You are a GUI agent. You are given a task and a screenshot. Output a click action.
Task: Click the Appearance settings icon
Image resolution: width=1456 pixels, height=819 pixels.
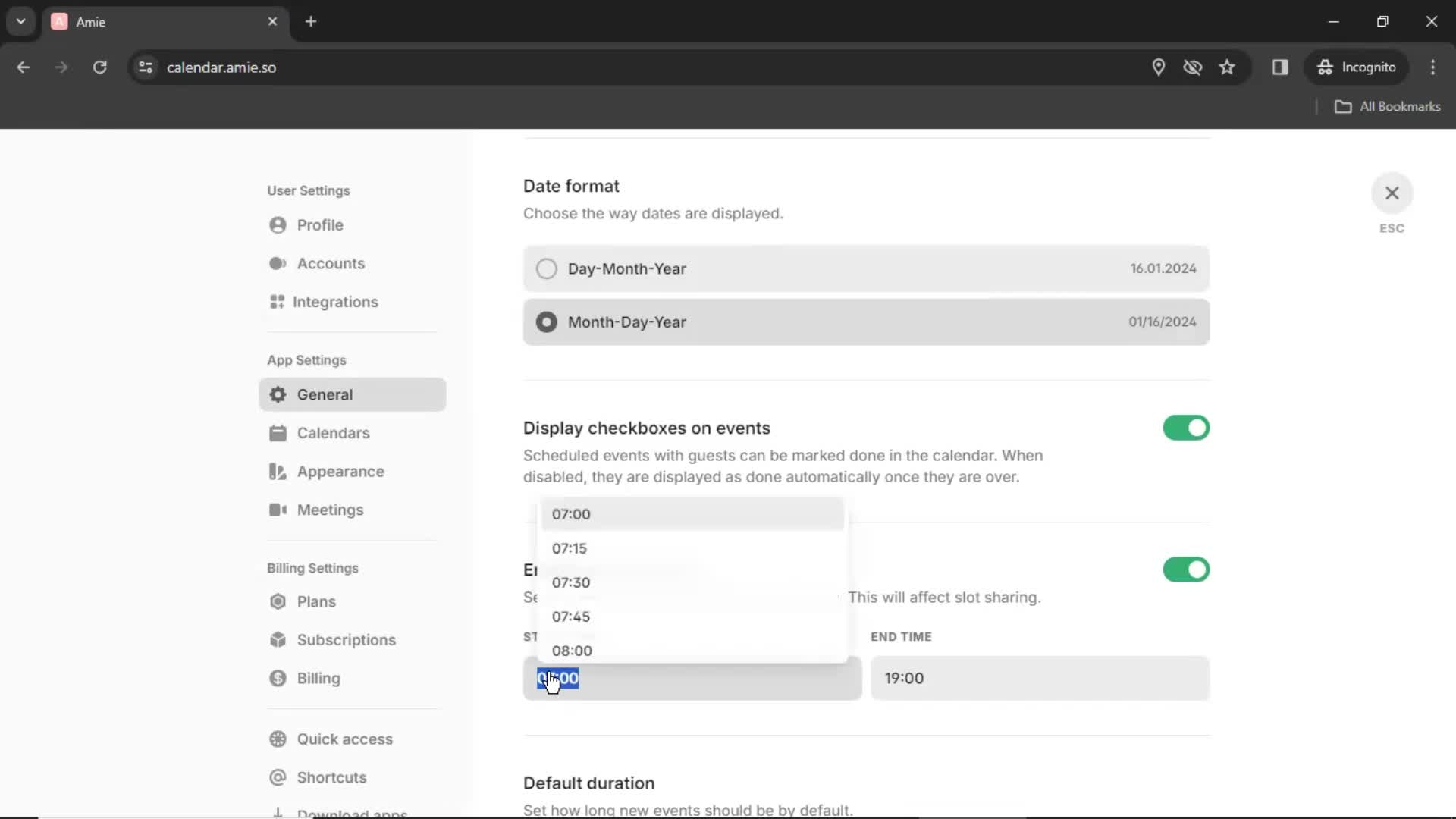277,471
